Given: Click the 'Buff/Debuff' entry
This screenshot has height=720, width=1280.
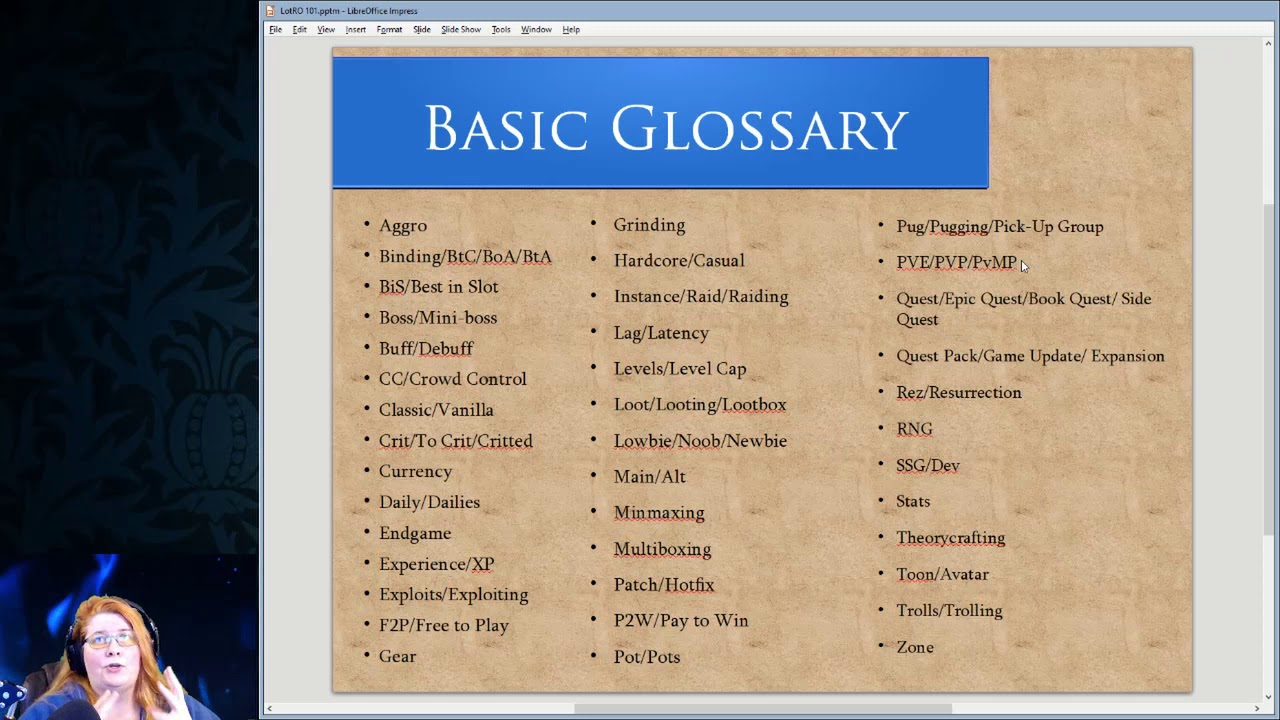Looking at the screenshot, I should pyautogui.click(x=426, y=349).
